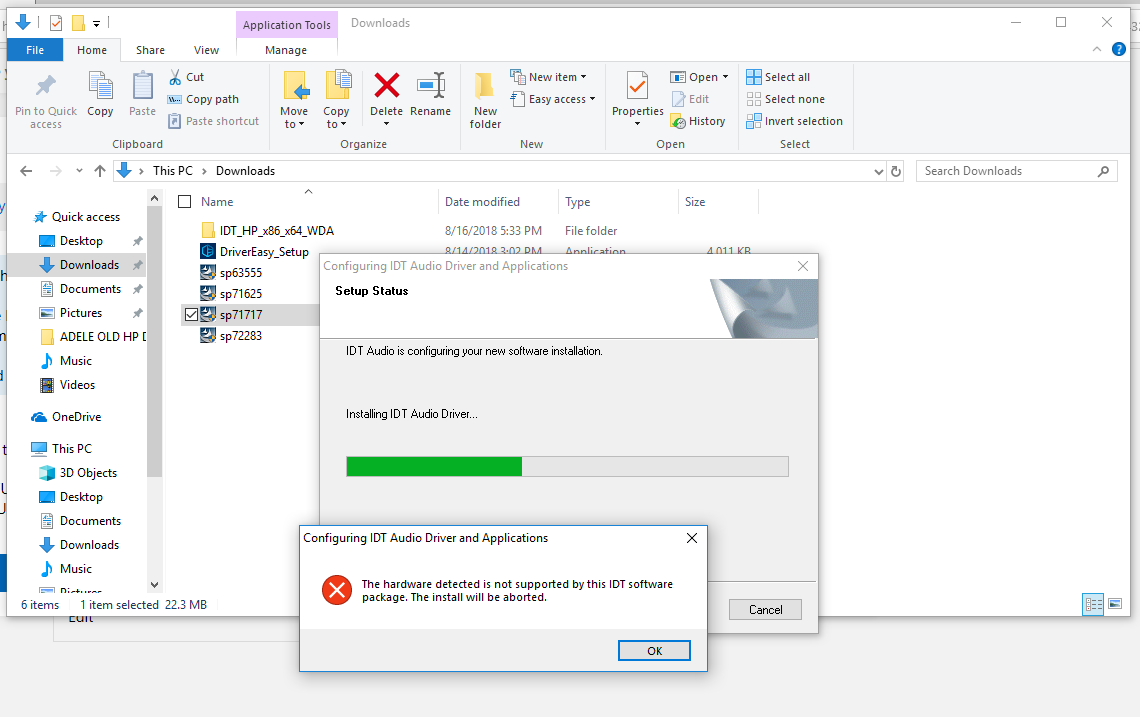The width and height of the screenshot is (1140, 717).
Task: Toggle the select-all checkbox by Name
Action: (x=185, y=201)
